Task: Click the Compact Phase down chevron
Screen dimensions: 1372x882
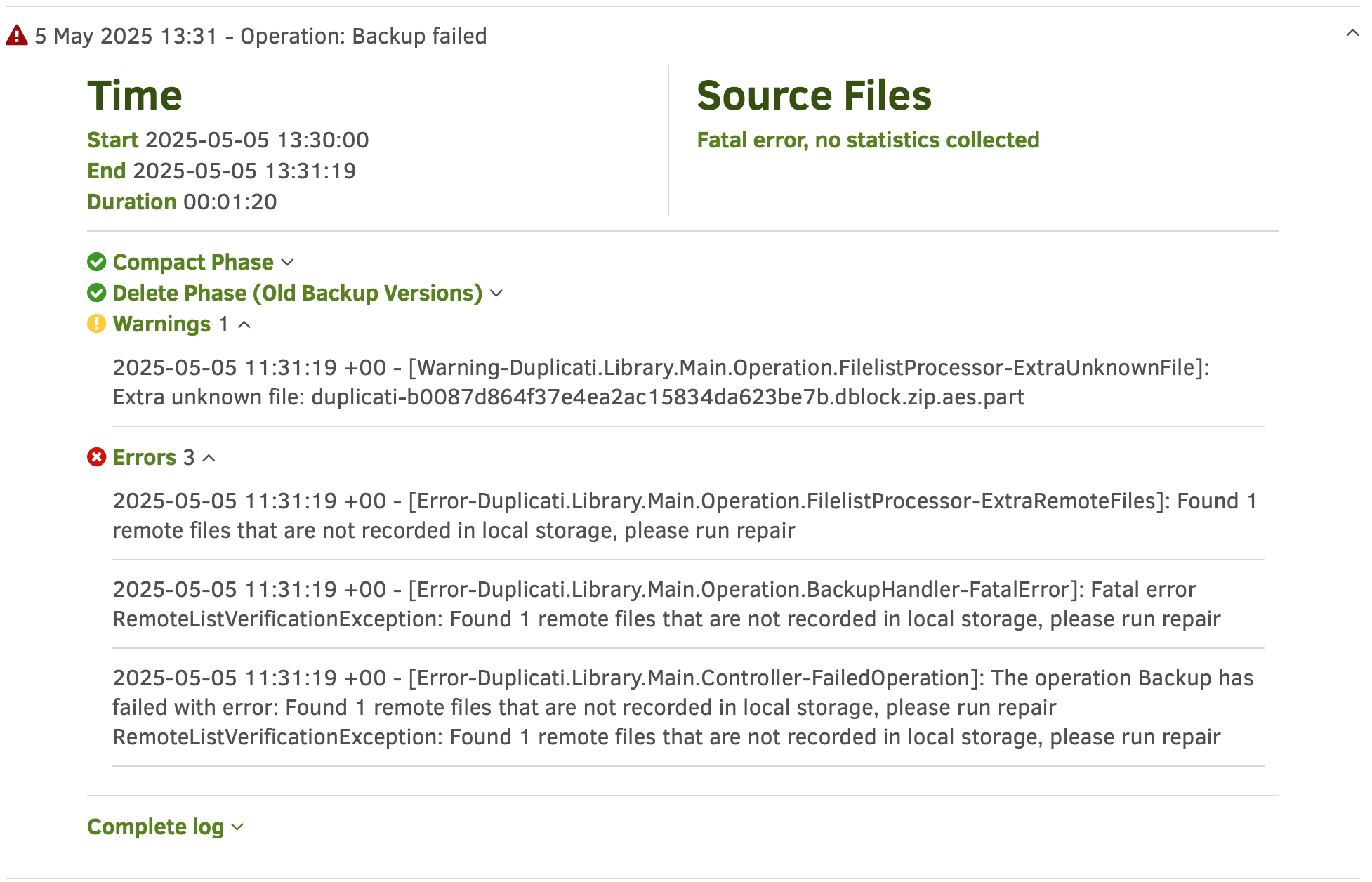Action: tap(287, 263)
